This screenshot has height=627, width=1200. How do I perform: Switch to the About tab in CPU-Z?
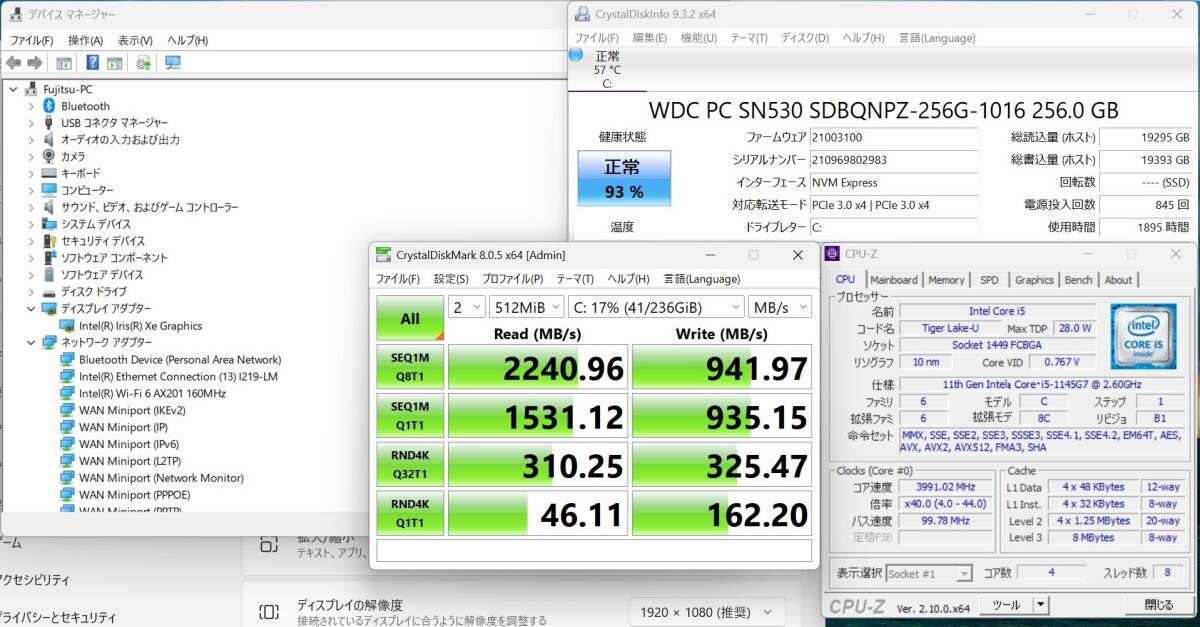click(1118, 280)
